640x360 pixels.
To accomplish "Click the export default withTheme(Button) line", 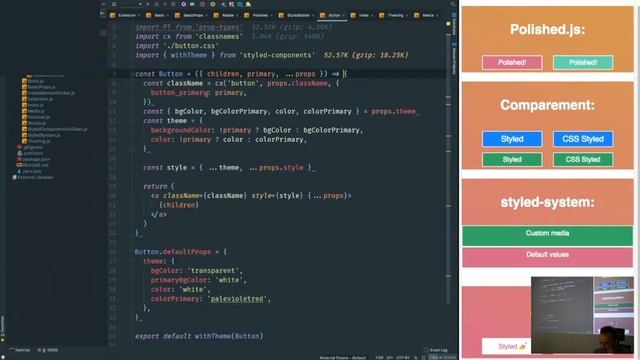I will click(199, 336).
